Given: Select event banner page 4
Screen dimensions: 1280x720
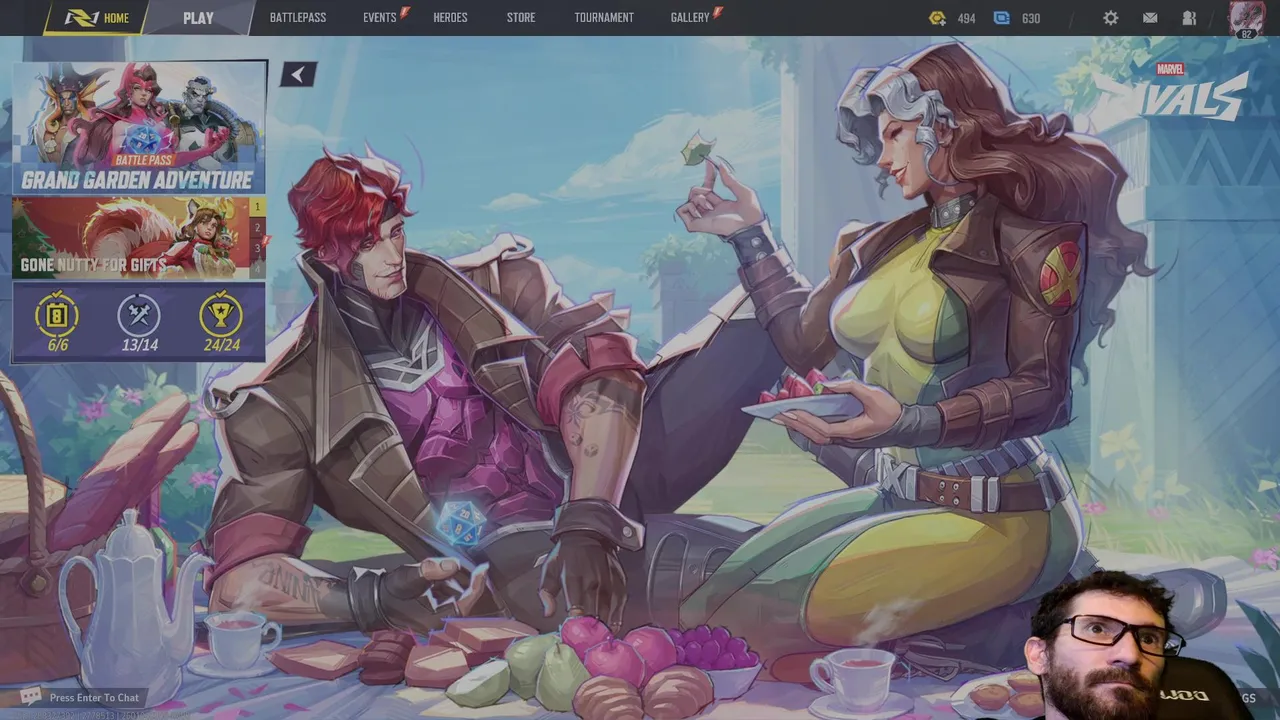Looking at the screenshot, I should [x=258, y=268].
